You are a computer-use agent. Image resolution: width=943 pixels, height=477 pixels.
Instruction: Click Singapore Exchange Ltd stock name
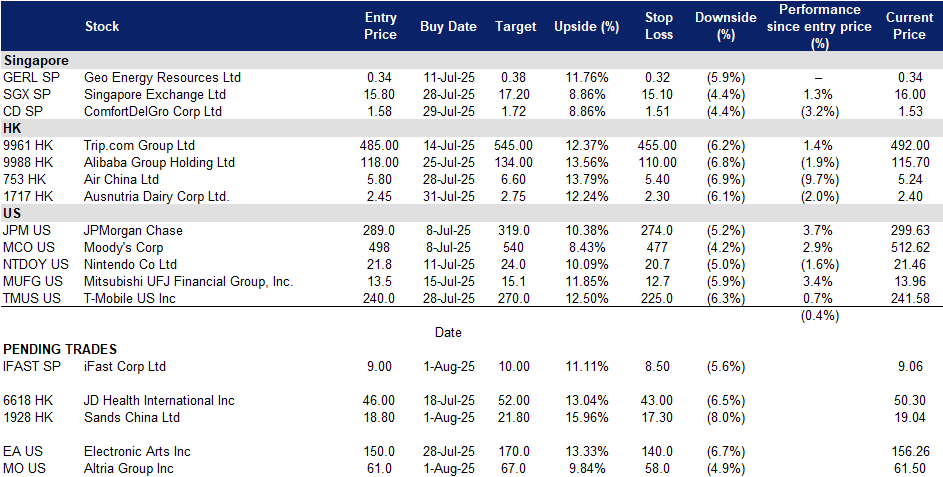tap(155, 94)
